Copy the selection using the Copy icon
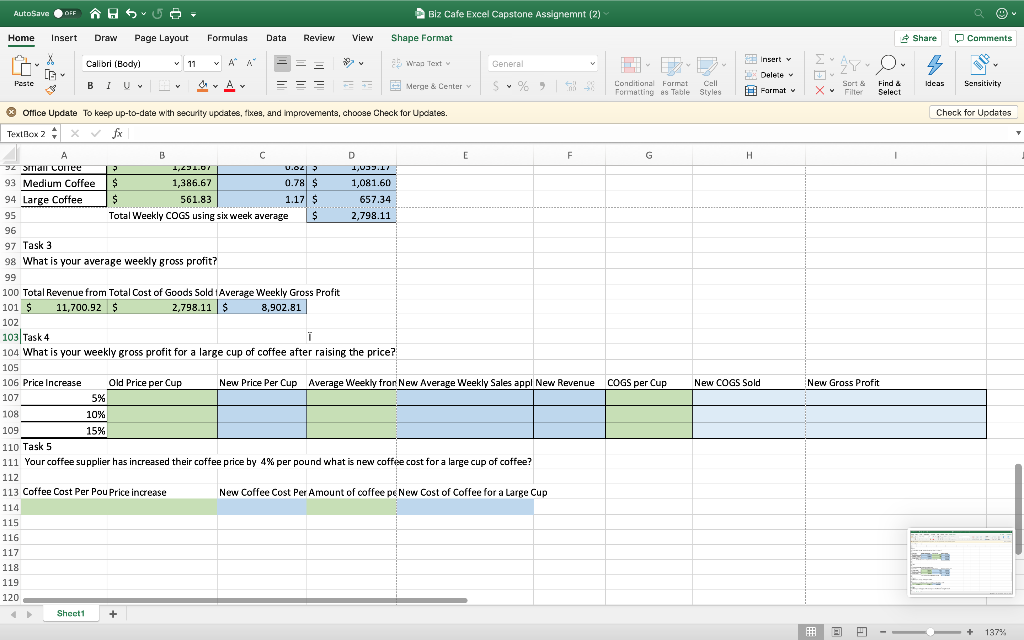The height and width of the screenshot is (640, 1024). [50, 75]
